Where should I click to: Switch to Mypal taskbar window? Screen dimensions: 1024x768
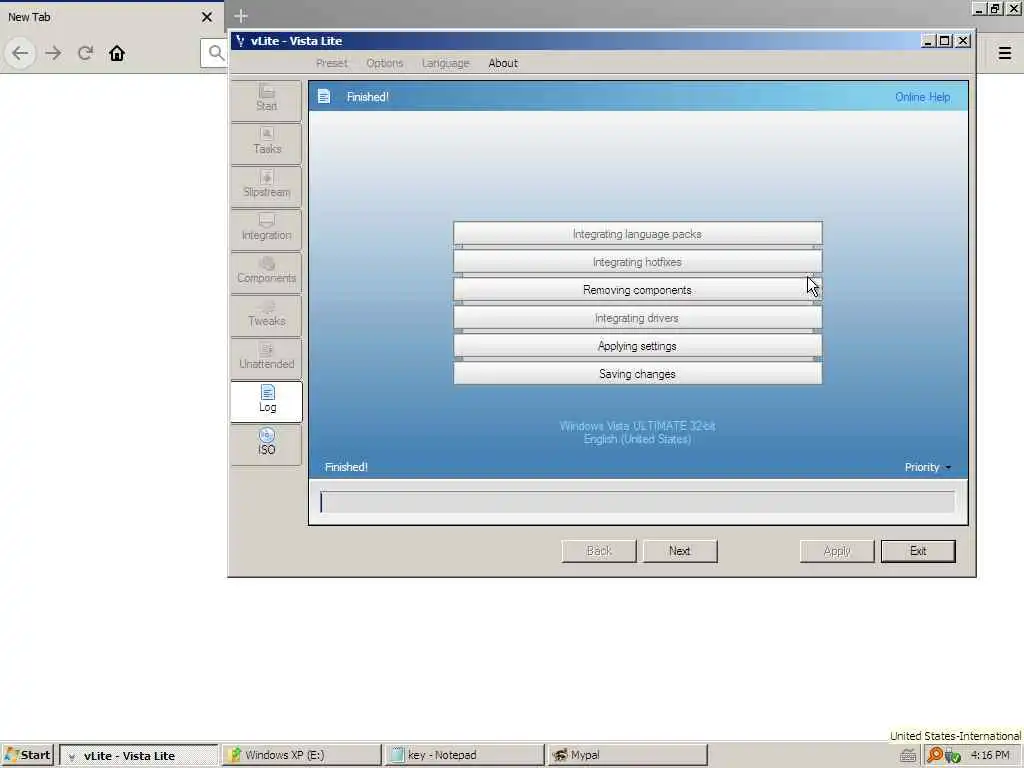coord(628,755)
